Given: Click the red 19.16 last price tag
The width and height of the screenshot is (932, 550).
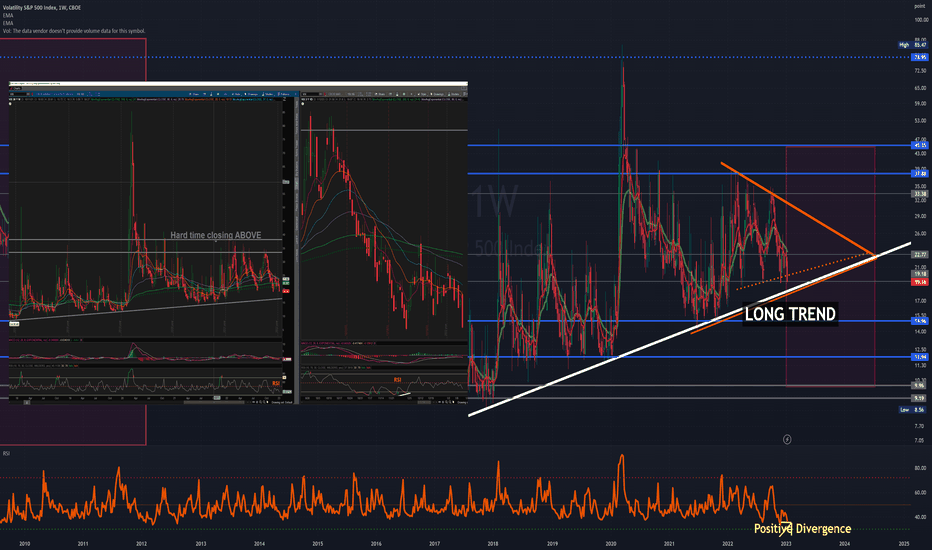Looking at the screenshot, I should click(920, 282).
